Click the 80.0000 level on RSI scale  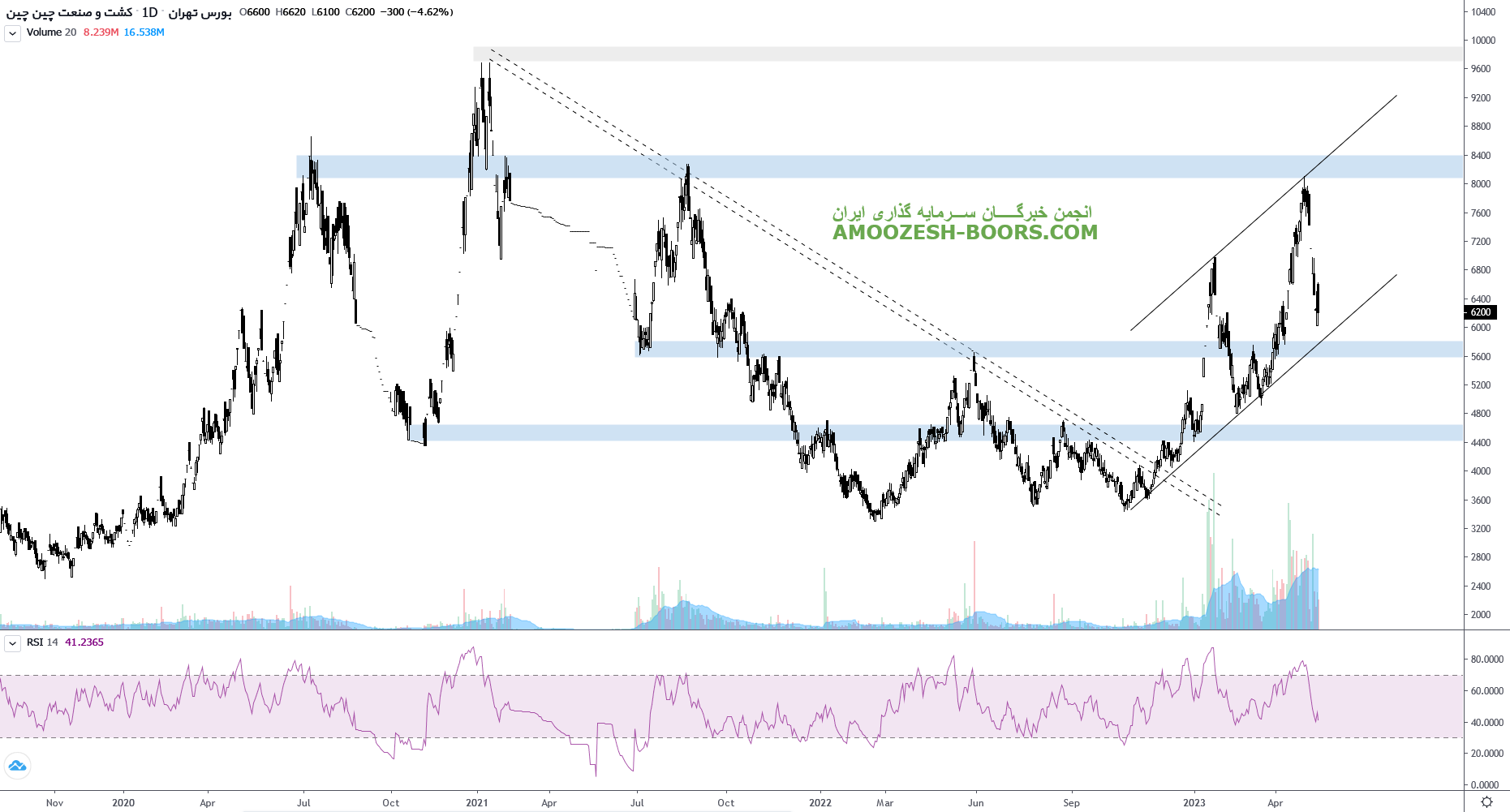click(x=1486, y=659)
